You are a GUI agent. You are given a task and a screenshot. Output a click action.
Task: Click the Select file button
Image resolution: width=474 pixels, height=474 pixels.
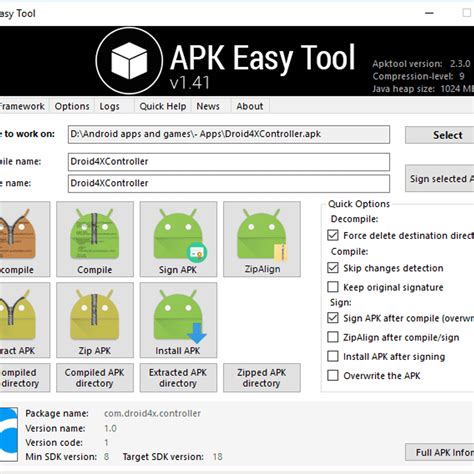(x=440, y=135)
